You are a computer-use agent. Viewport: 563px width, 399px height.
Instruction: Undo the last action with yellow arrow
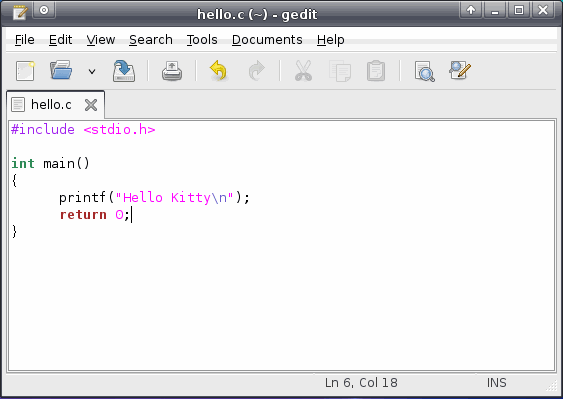[219, 70]
